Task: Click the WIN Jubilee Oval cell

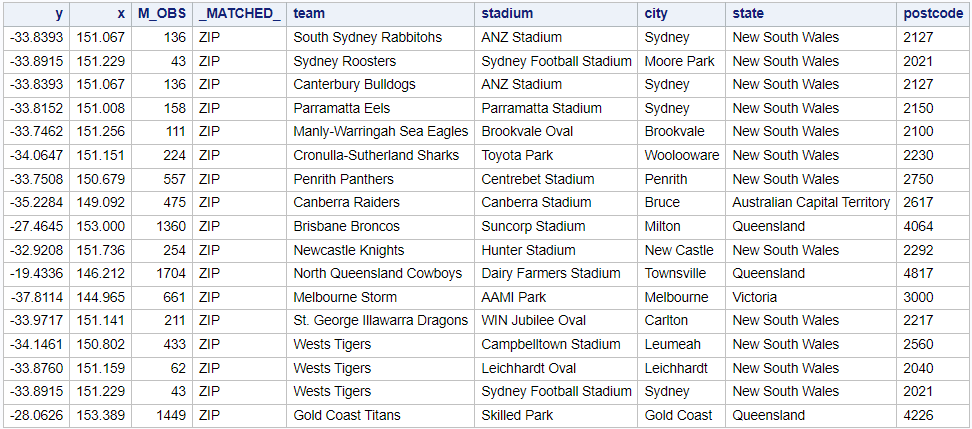Action: [534, 321]
